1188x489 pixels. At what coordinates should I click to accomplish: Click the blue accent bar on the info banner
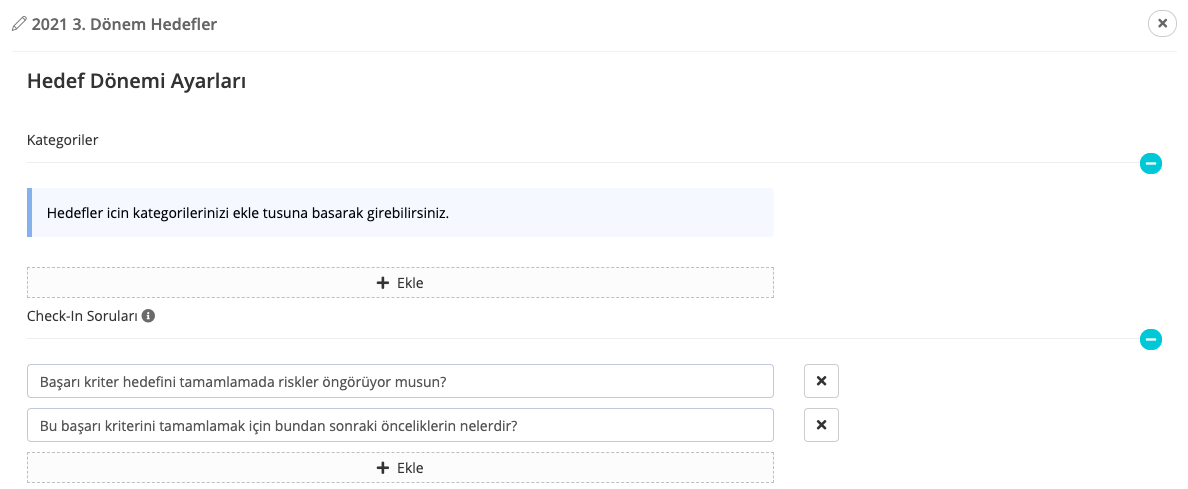pos(29,213)
